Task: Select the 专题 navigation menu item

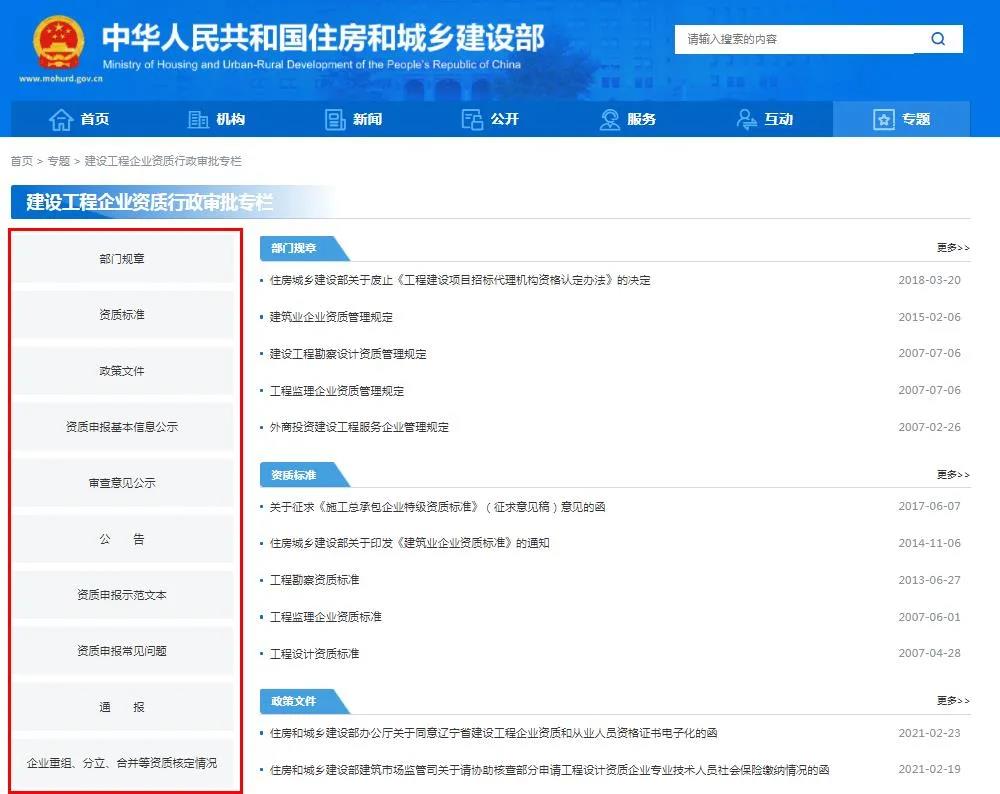Action: point(901,119)
